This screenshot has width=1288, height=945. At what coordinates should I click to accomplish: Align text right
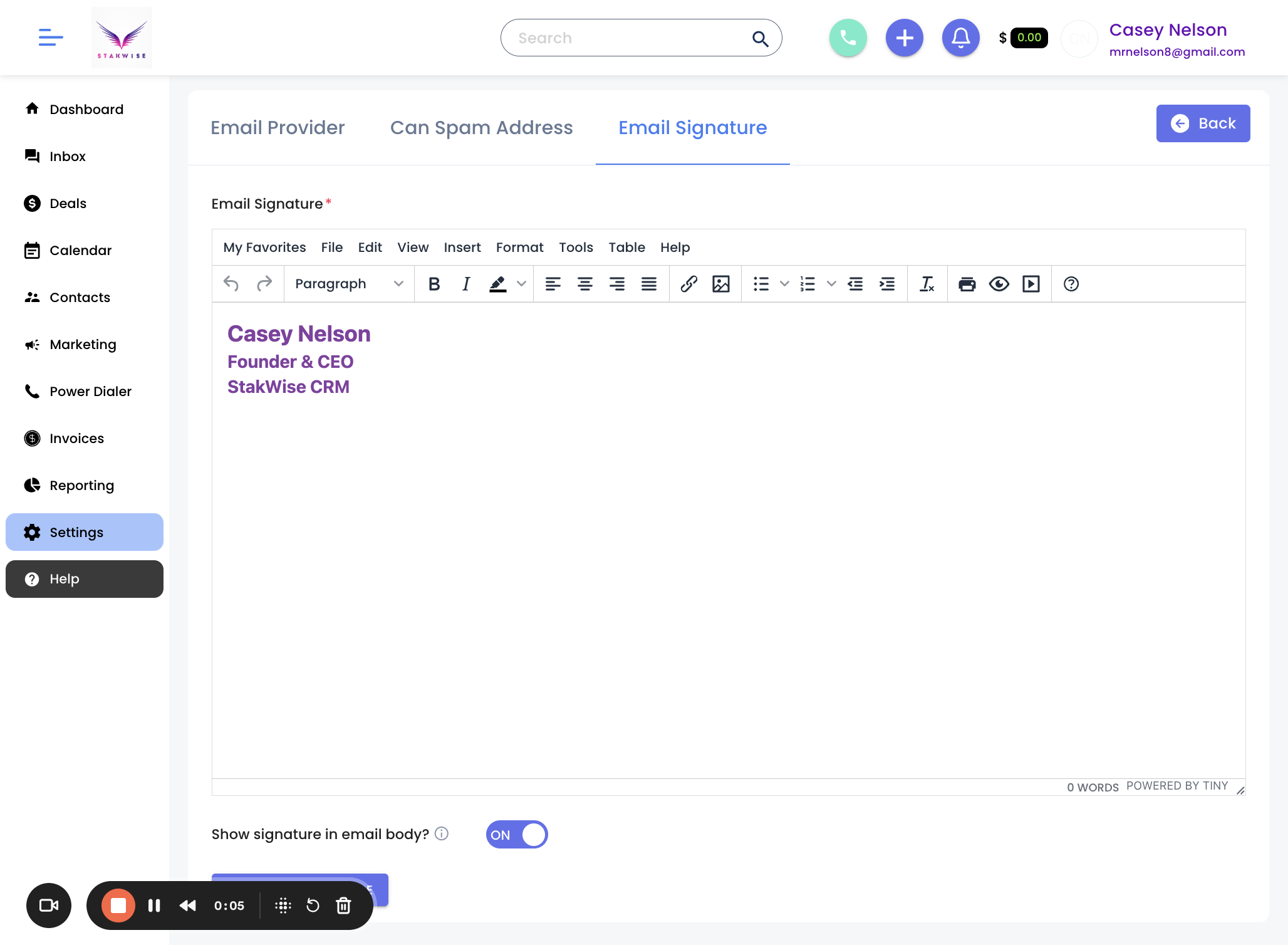coord(617,284)
